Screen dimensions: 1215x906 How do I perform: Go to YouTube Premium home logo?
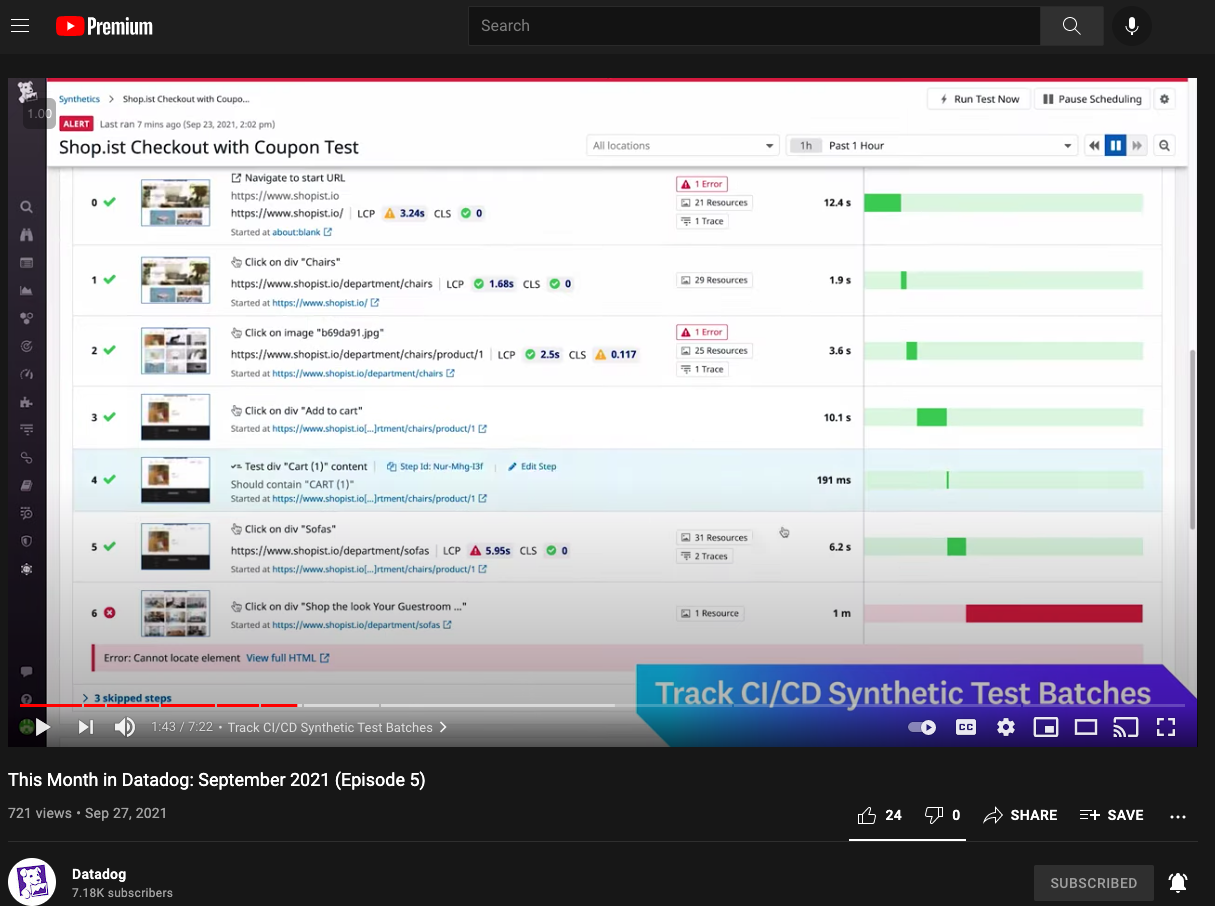pyautogui.click(x=104, y=26)
